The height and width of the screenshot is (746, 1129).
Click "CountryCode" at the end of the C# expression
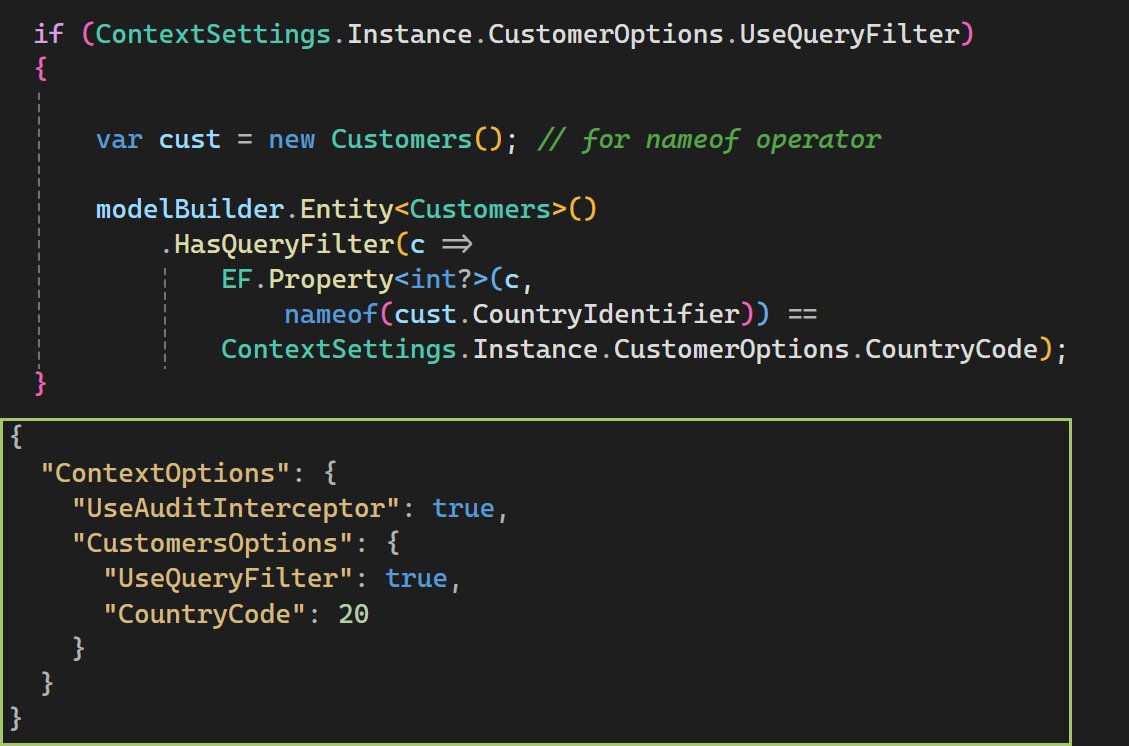pos(951,349)
